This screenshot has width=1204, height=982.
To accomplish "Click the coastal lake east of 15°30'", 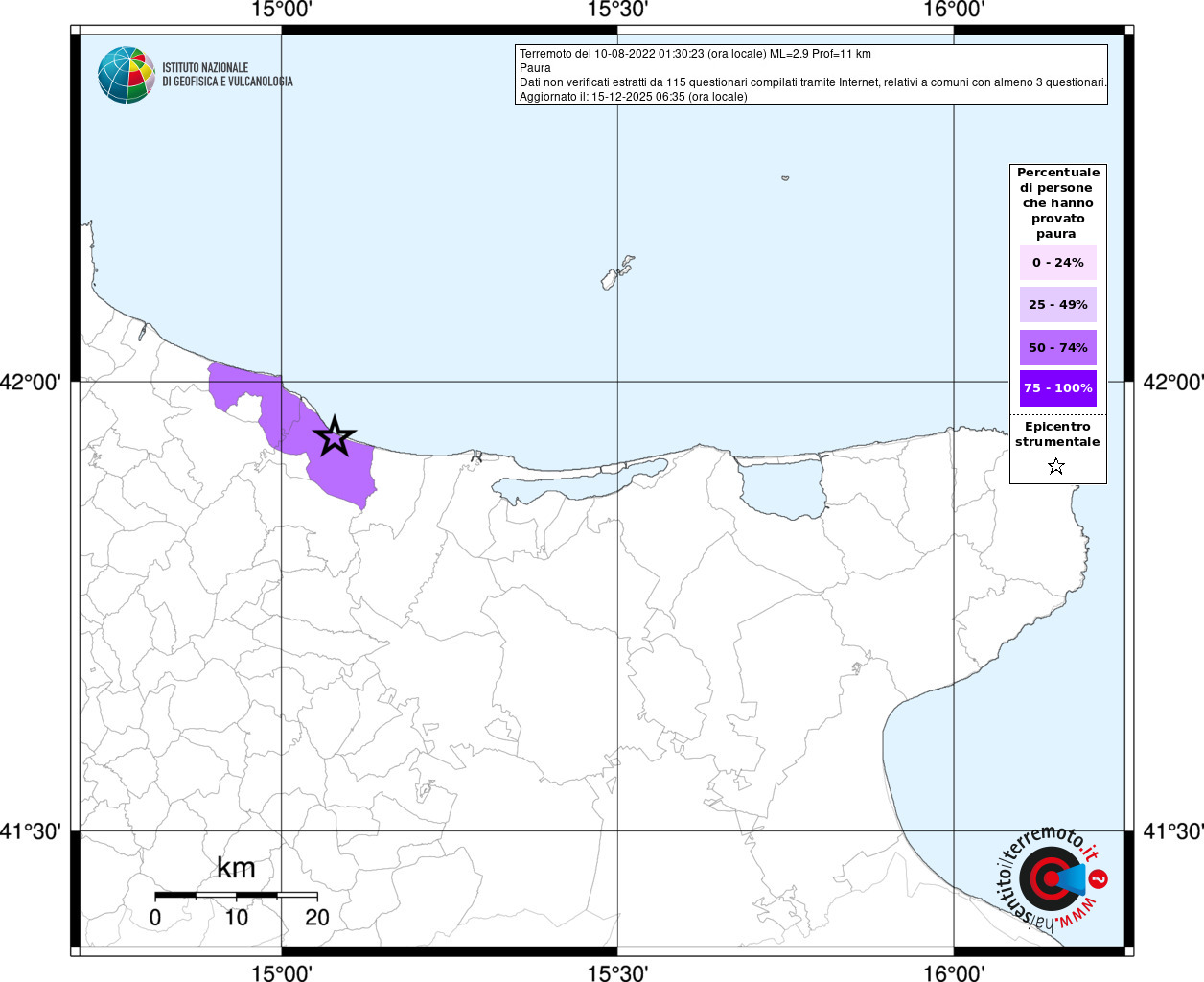I will 782,488.
